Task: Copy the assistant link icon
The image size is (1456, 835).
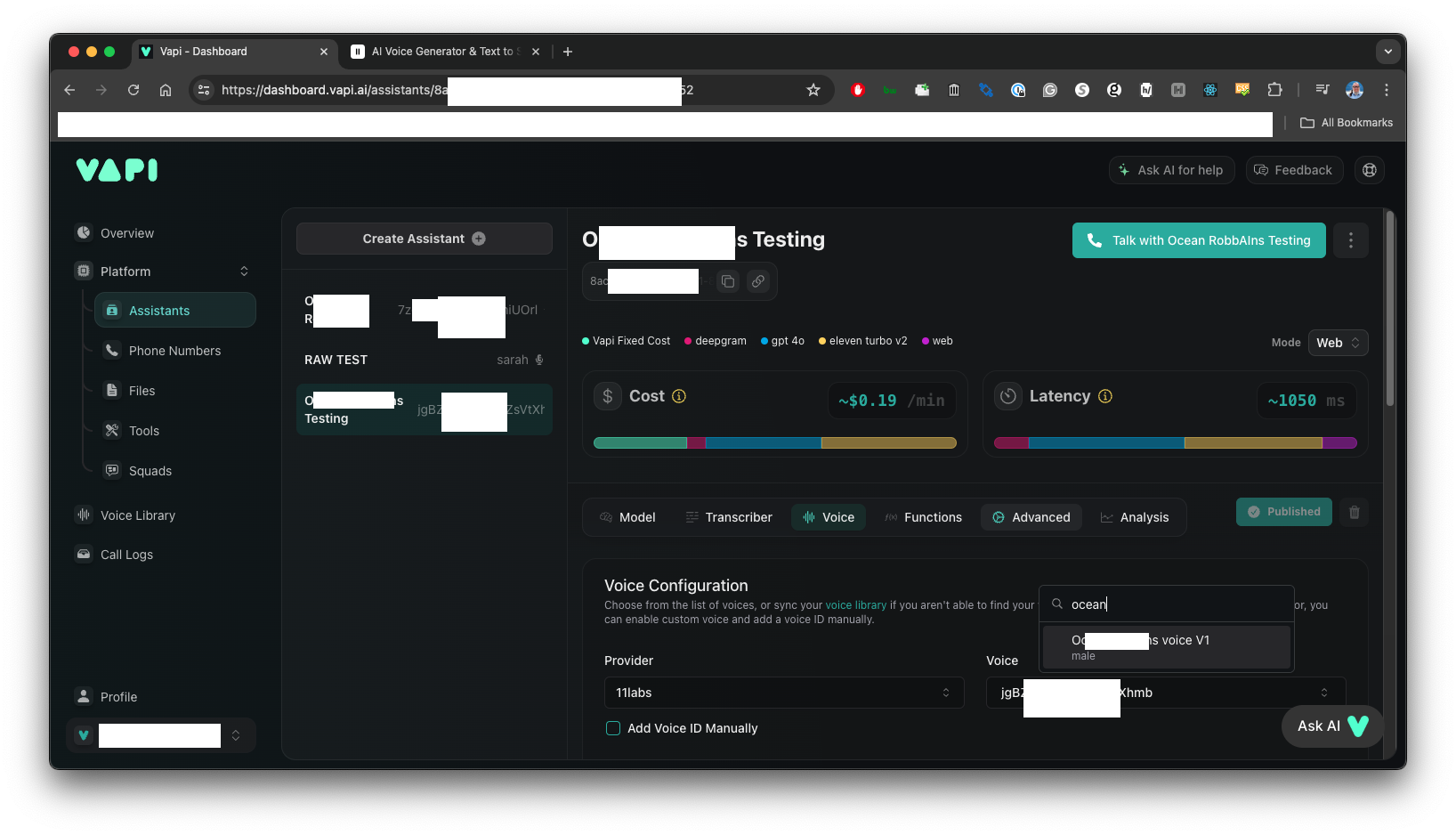Action: click(x=758, y=281)
